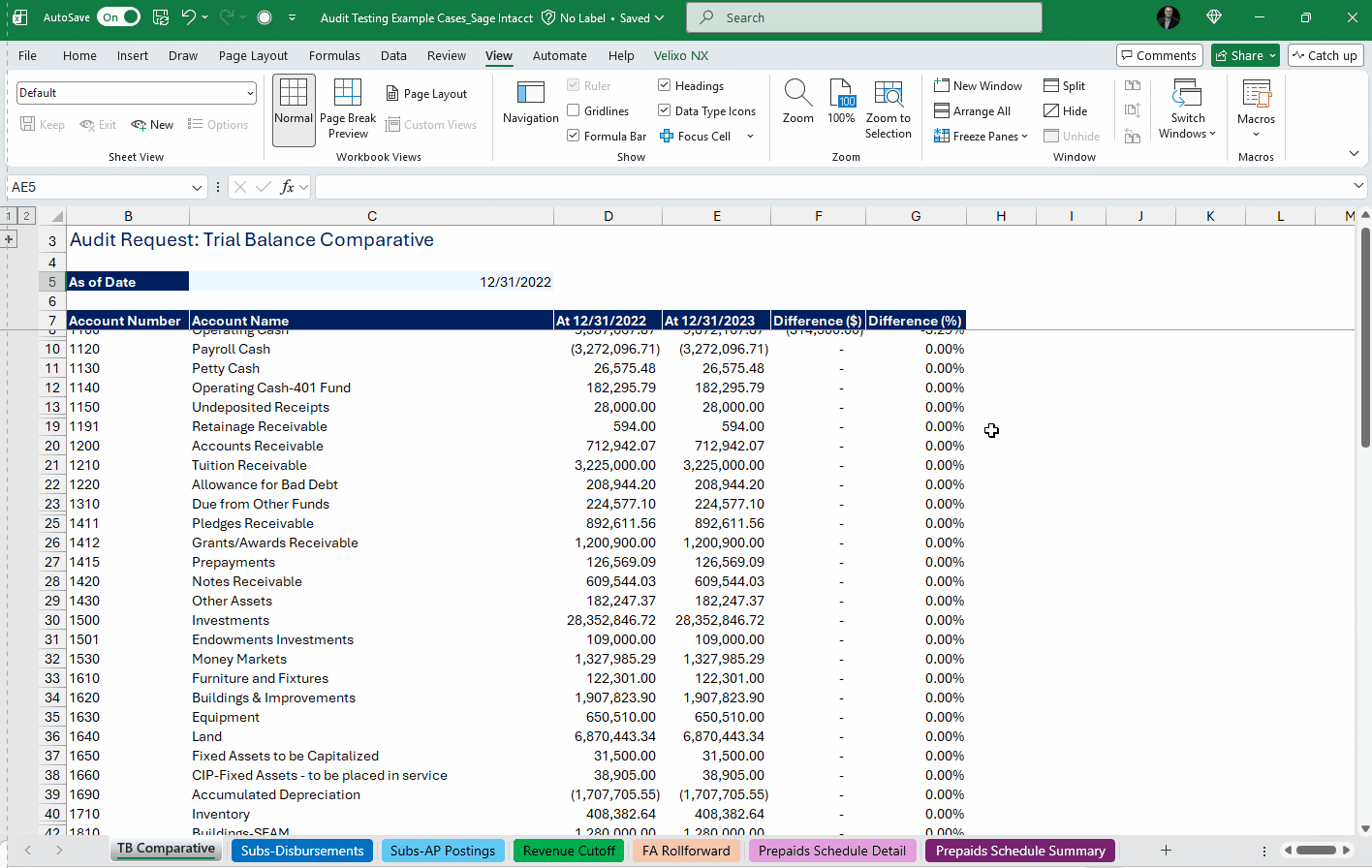Open the Navigation pane
1372x868 pixels.
530,107
